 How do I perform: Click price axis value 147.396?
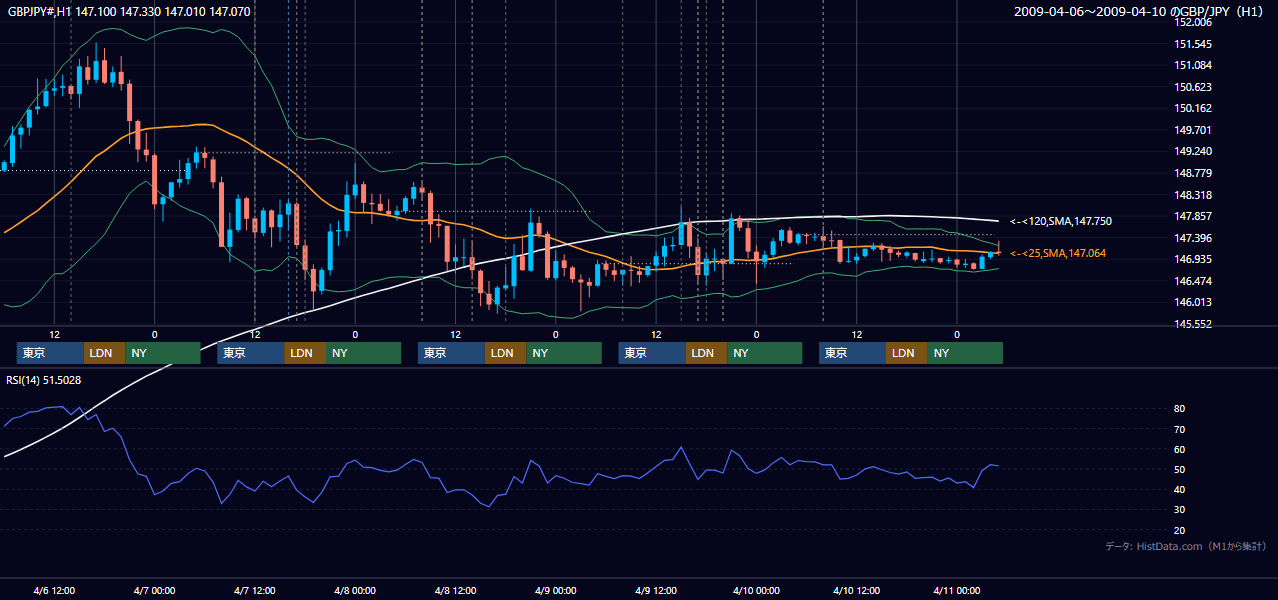point(1193,238)
